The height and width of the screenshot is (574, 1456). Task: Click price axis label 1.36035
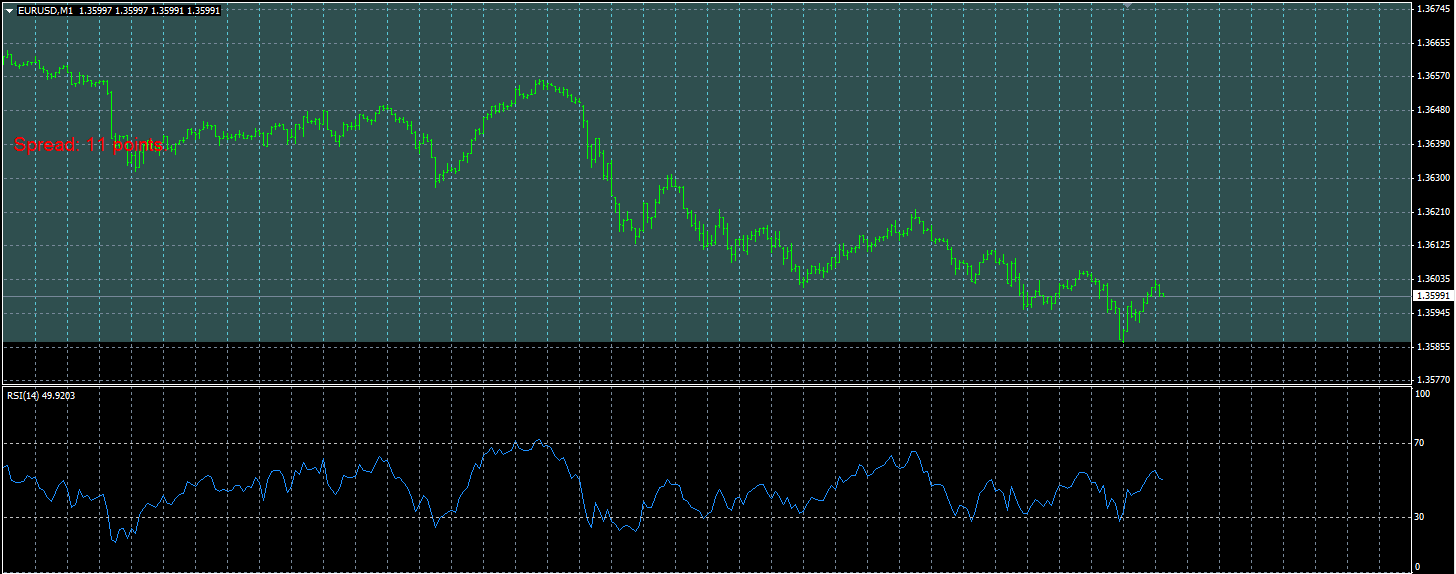[x=1433, y=279]
